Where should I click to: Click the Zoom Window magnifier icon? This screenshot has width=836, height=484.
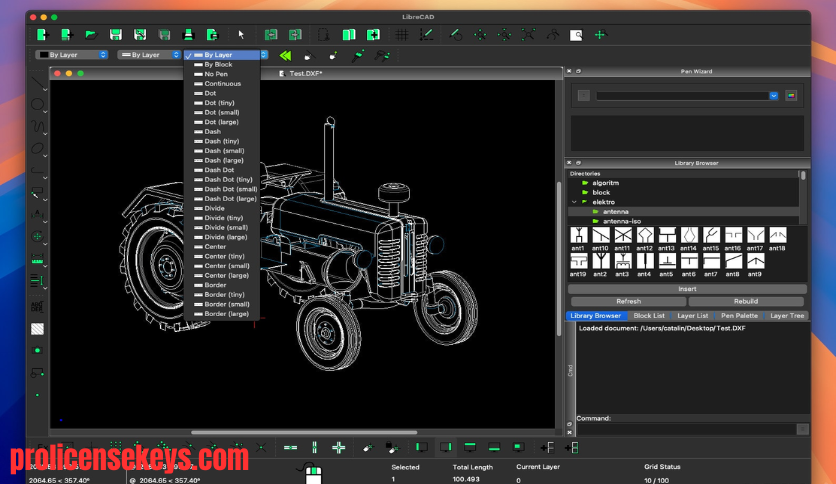click(576, 35)
